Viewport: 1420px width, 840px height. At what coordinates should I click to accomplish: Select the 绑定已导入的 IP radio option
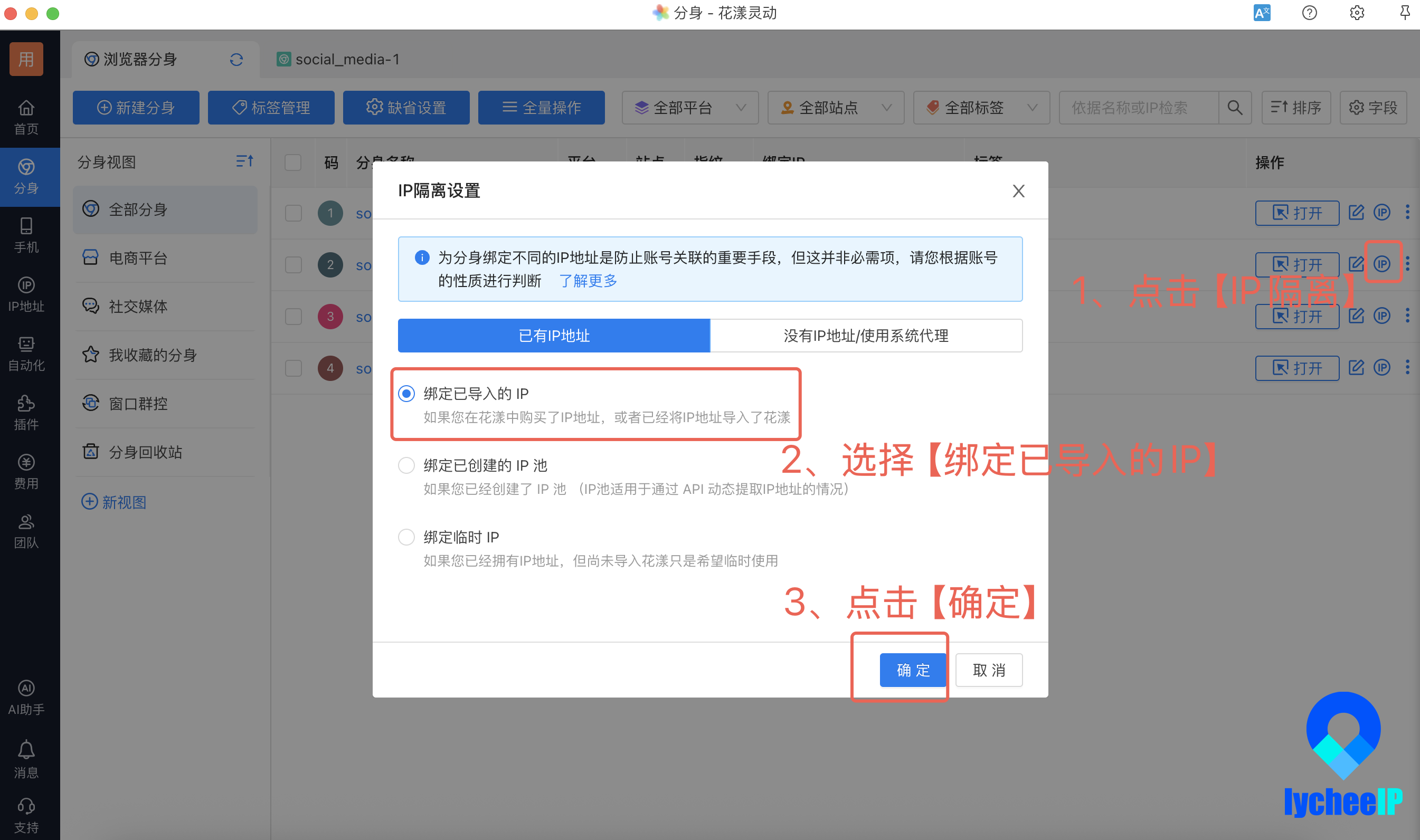pos(406,394)
